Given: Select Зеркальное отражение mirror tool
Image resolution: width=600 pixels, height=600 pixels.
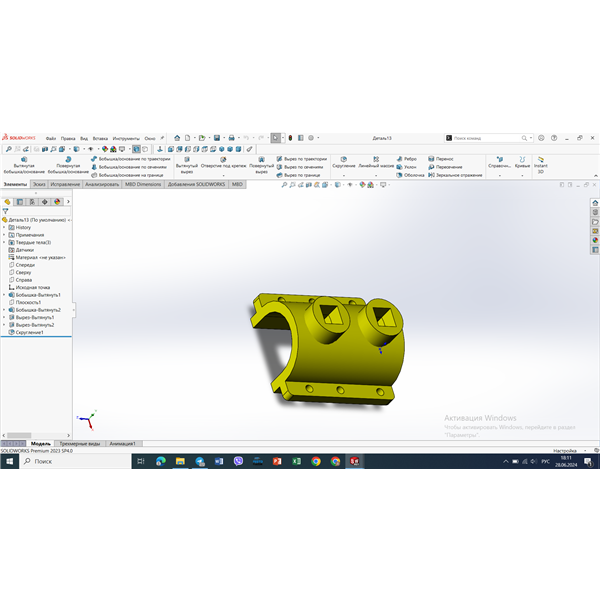Looking at the screenshot, I should tap(455, 175).
